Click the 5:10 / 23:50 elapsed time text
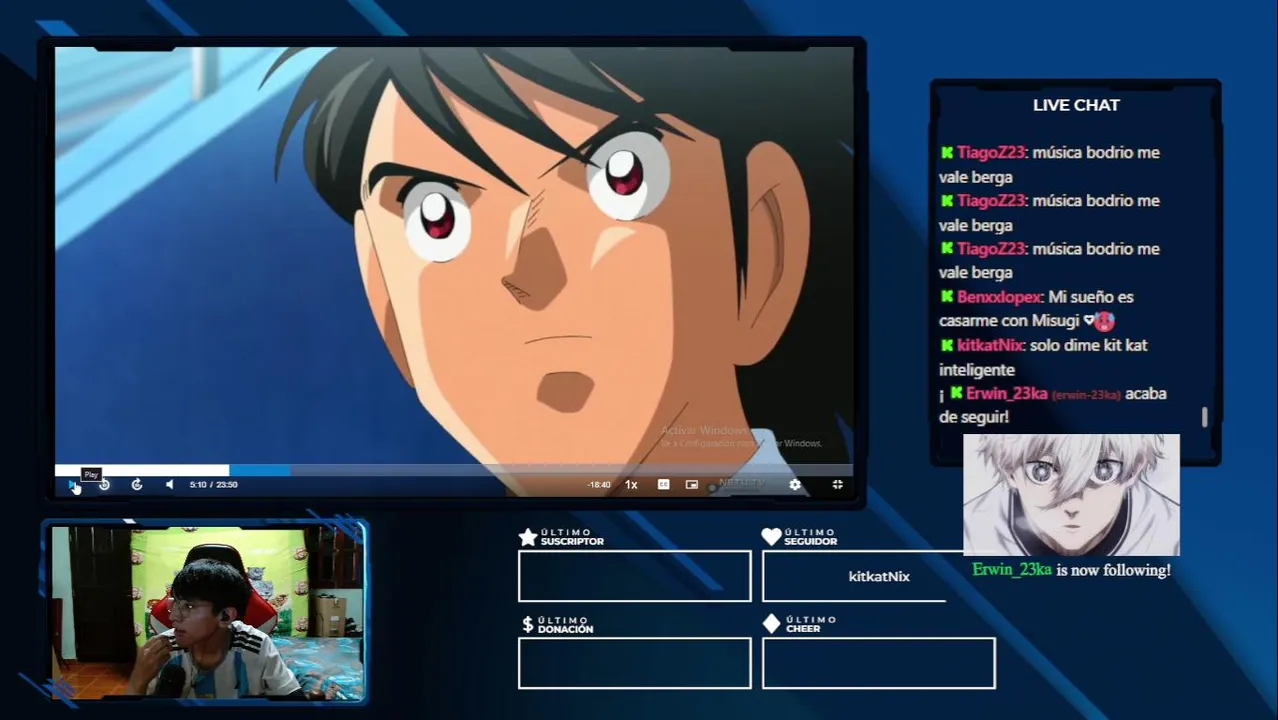Viewport: 1278px width, 720px height. pos(213,485)
